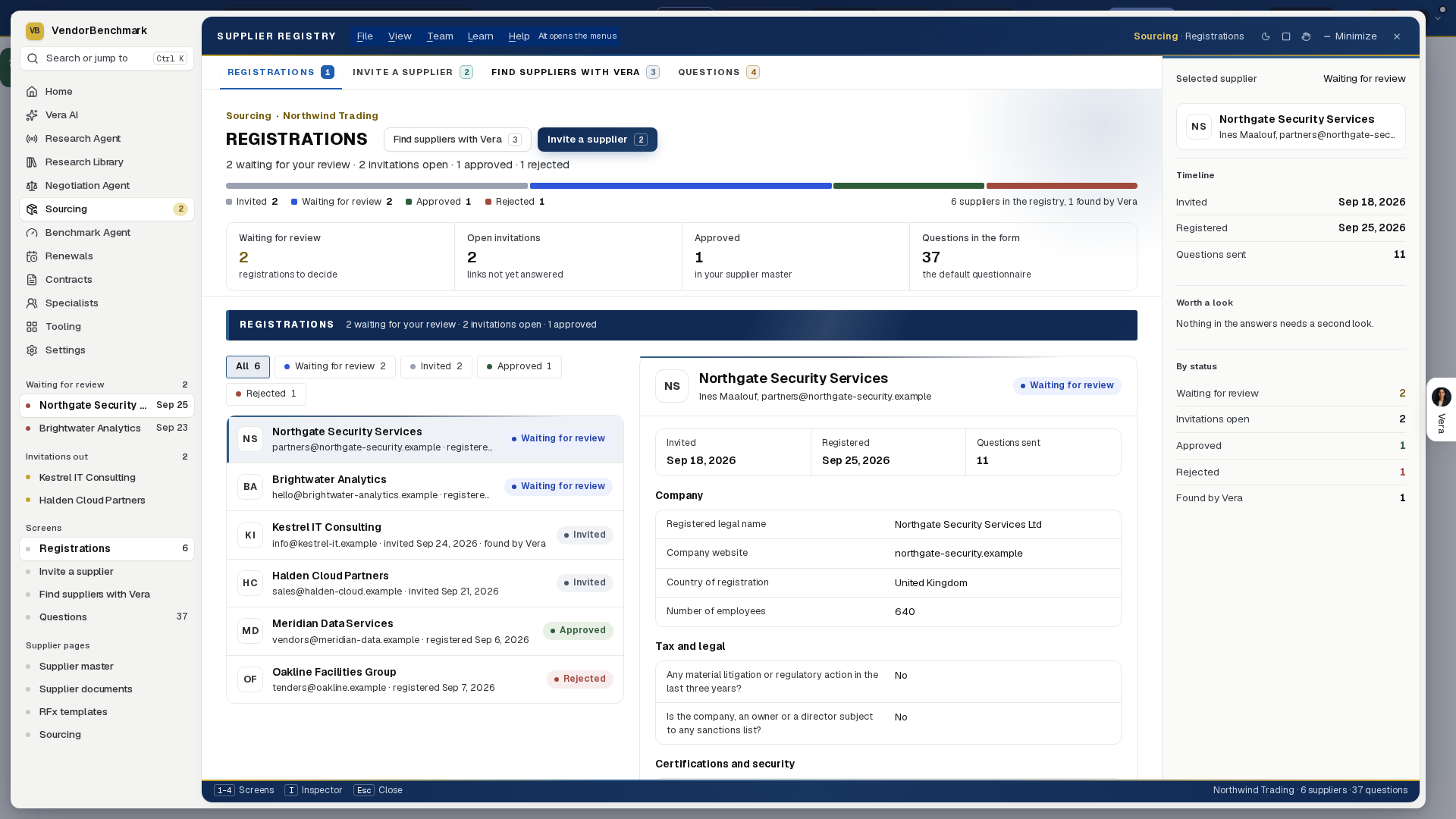Click Find suppliers with Vera button
Image resolution: width=1456 pixels, height=819 pixels.
point(457,140)
